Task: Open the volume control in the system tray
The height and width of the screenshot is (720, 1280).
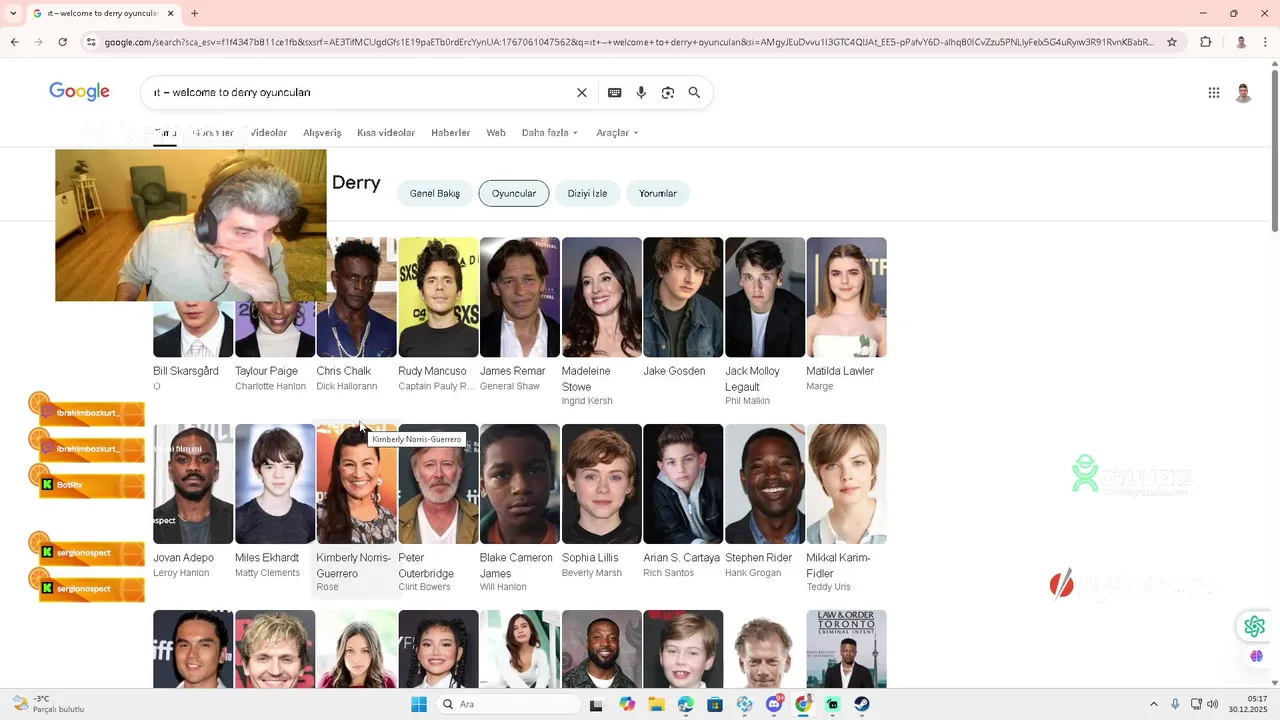Action: (x=1212, y=704)
